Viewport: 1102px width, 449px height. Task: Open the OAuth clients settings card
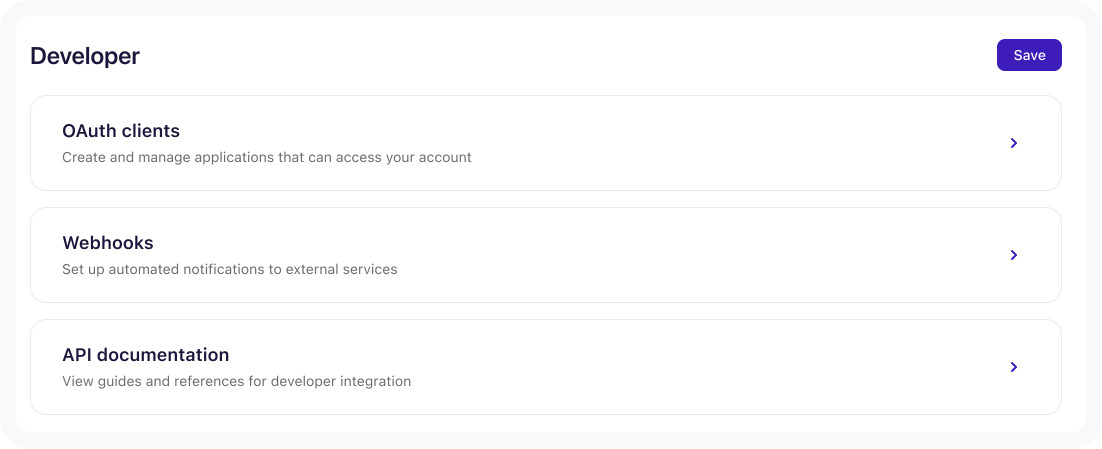point(545,143)
